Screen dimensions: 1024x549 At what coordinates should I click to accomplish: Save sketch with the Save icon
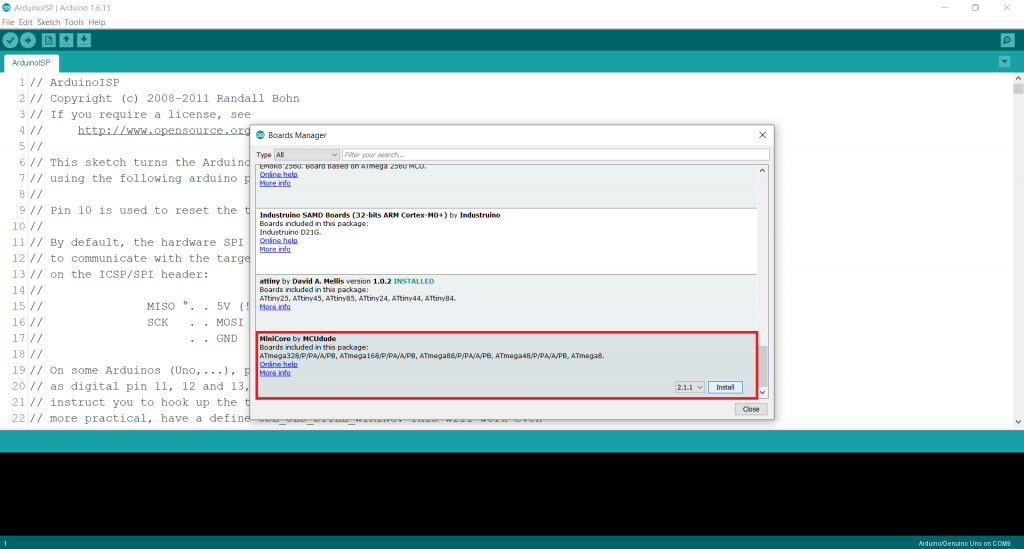click(84, 40)
